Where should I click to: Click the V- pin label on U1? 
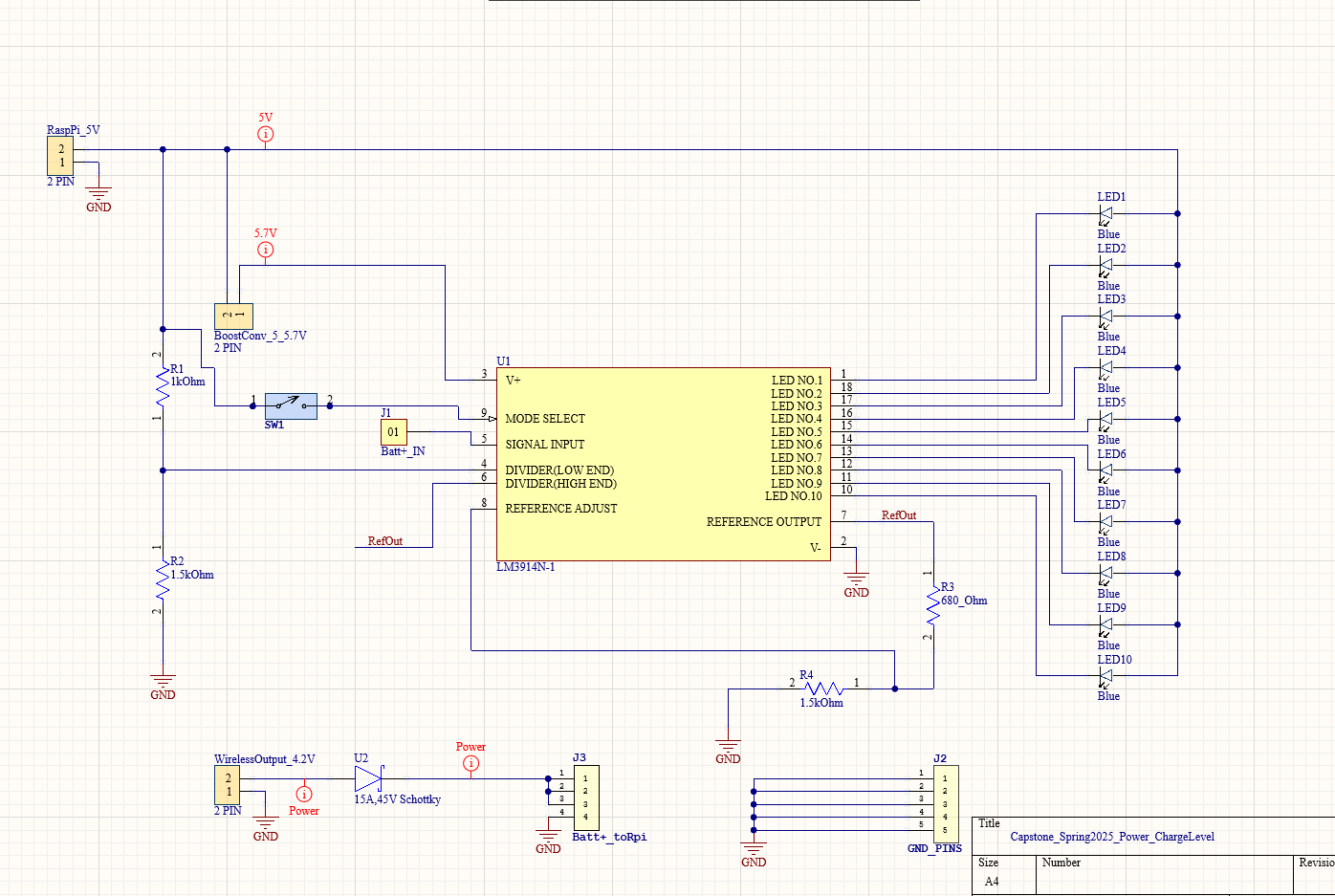tap(816, 548)
